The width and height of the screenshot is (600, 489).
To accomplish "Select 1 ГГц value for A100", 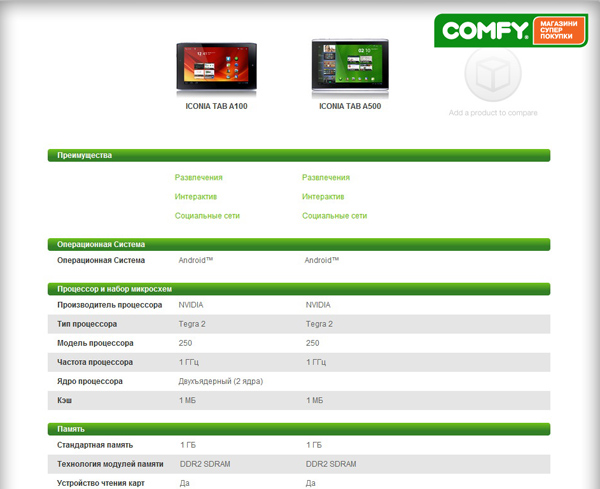I will [189, 362].
